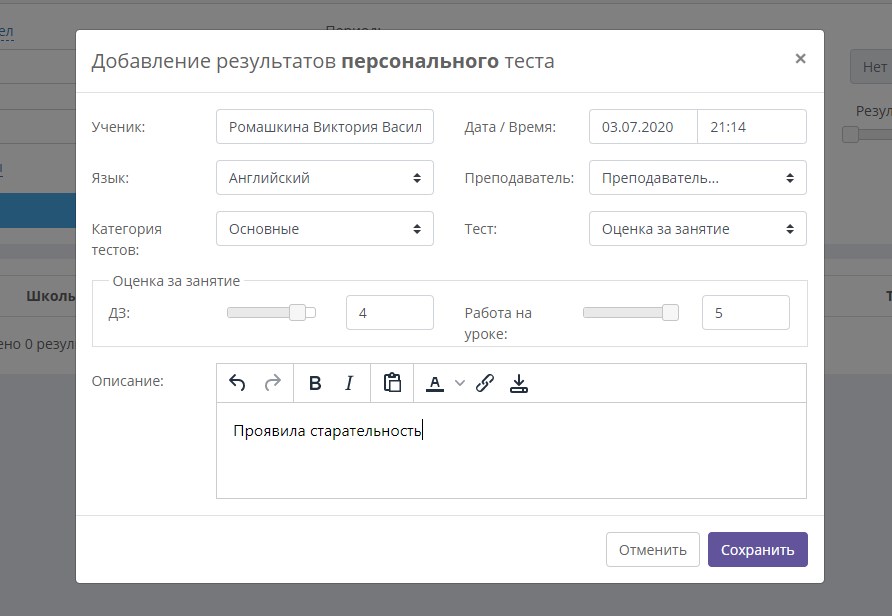Open the Язык dropdown showing Английский
Viewport: 892px width, 616px height.
coord(325,177)
